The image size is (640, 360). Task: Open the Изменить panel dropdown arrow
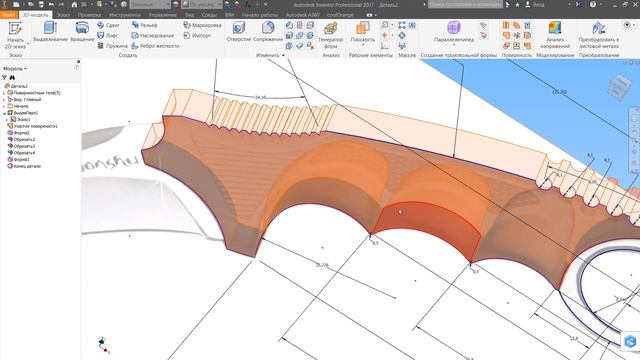pyautogui.click(x=283, y=55)
